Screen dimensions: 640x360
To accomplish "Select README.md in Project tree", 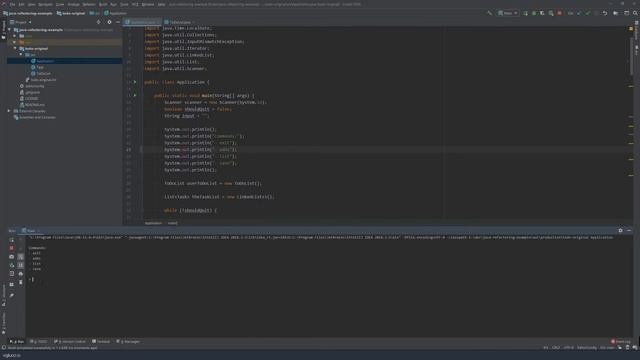I will (x=35, y=105).
